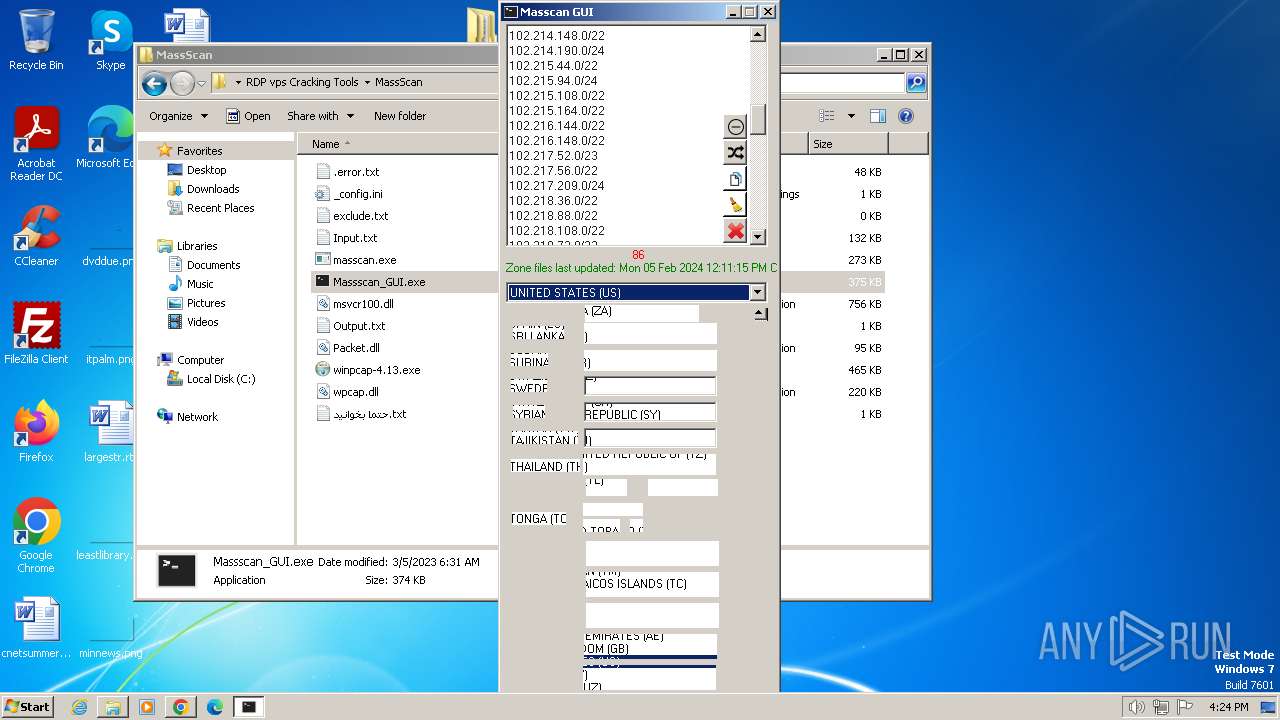Select Network in navigation pane
The width and height of the screenshot is (1280, 720).
click(x=187, y=417)
